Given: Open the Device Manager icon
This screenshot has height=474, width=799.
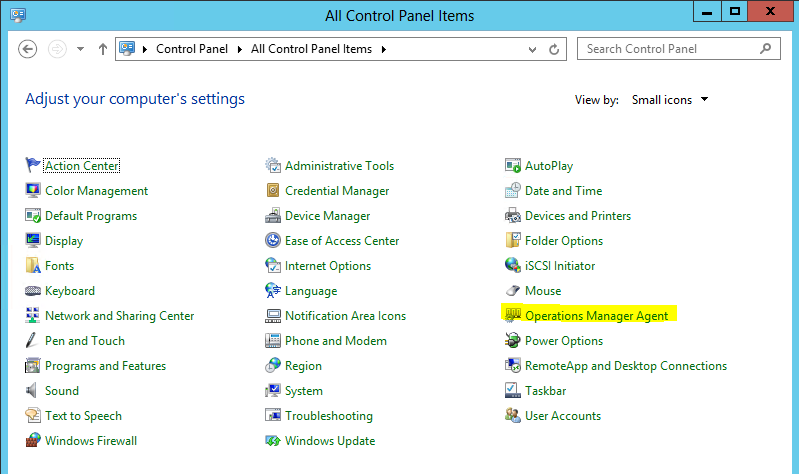Looking at the screenshot, I should pyautogui.click(x=273, y=216).
